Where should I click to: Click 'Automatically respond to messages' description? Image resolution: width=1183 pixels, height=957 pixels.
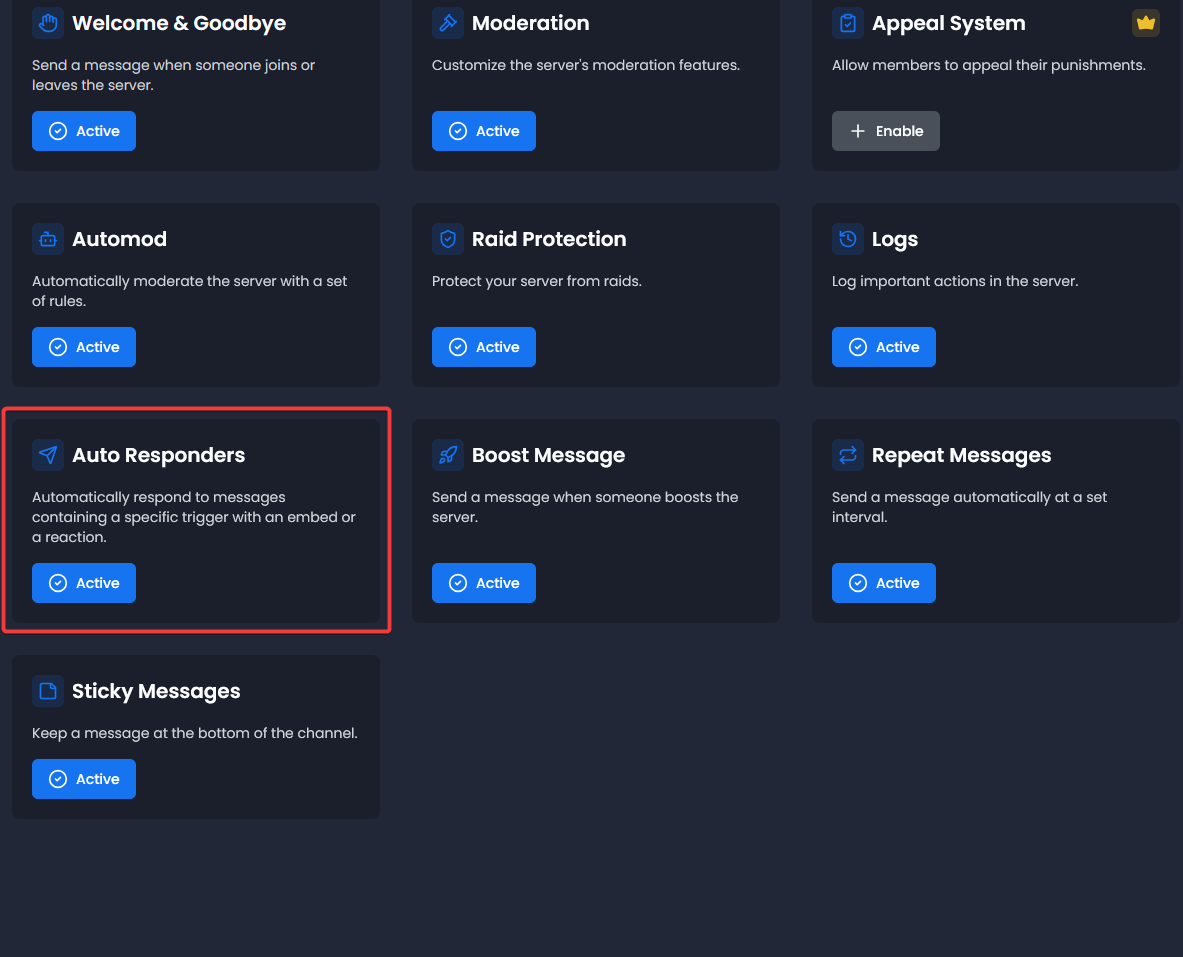[193, 517]
